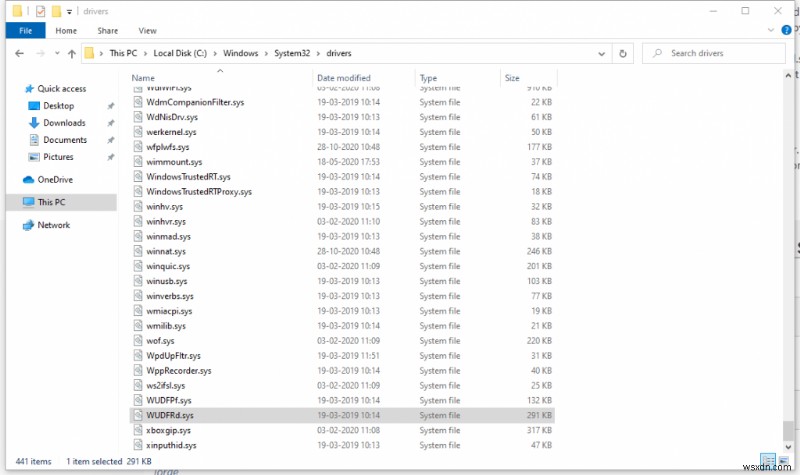Click the Back navigation arrow
The image size is (800, 475).
[x=19, y=53]
